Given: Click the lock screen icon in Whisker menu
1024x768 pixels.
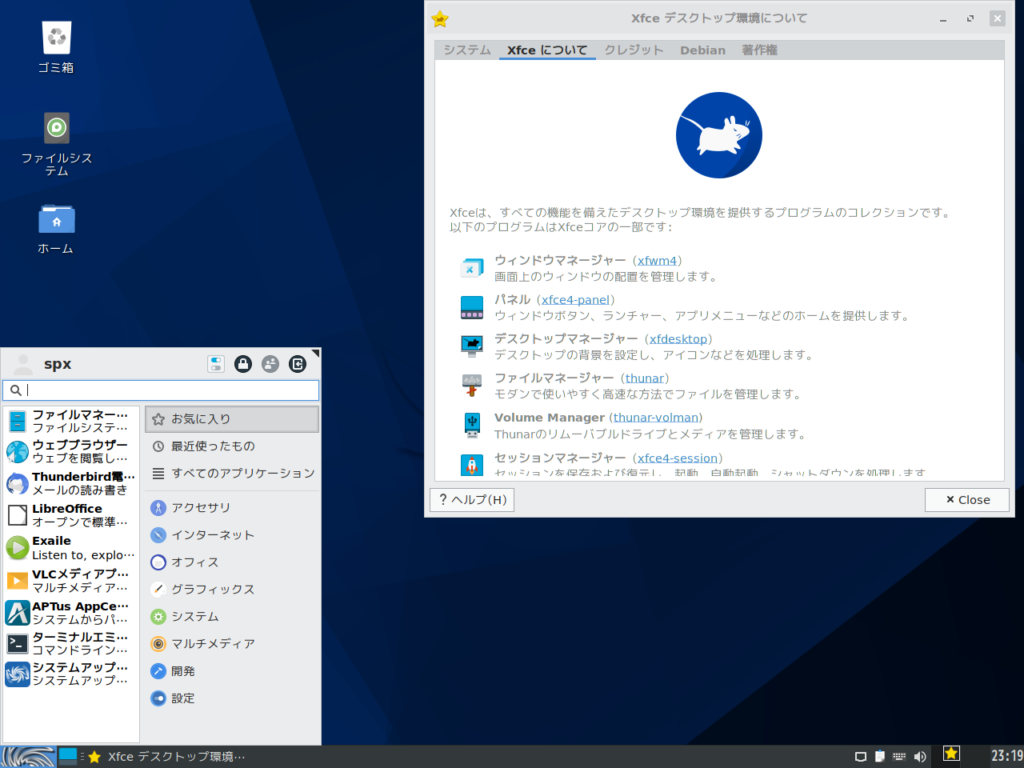Looking at the screenshot, I should click(243, 363).
